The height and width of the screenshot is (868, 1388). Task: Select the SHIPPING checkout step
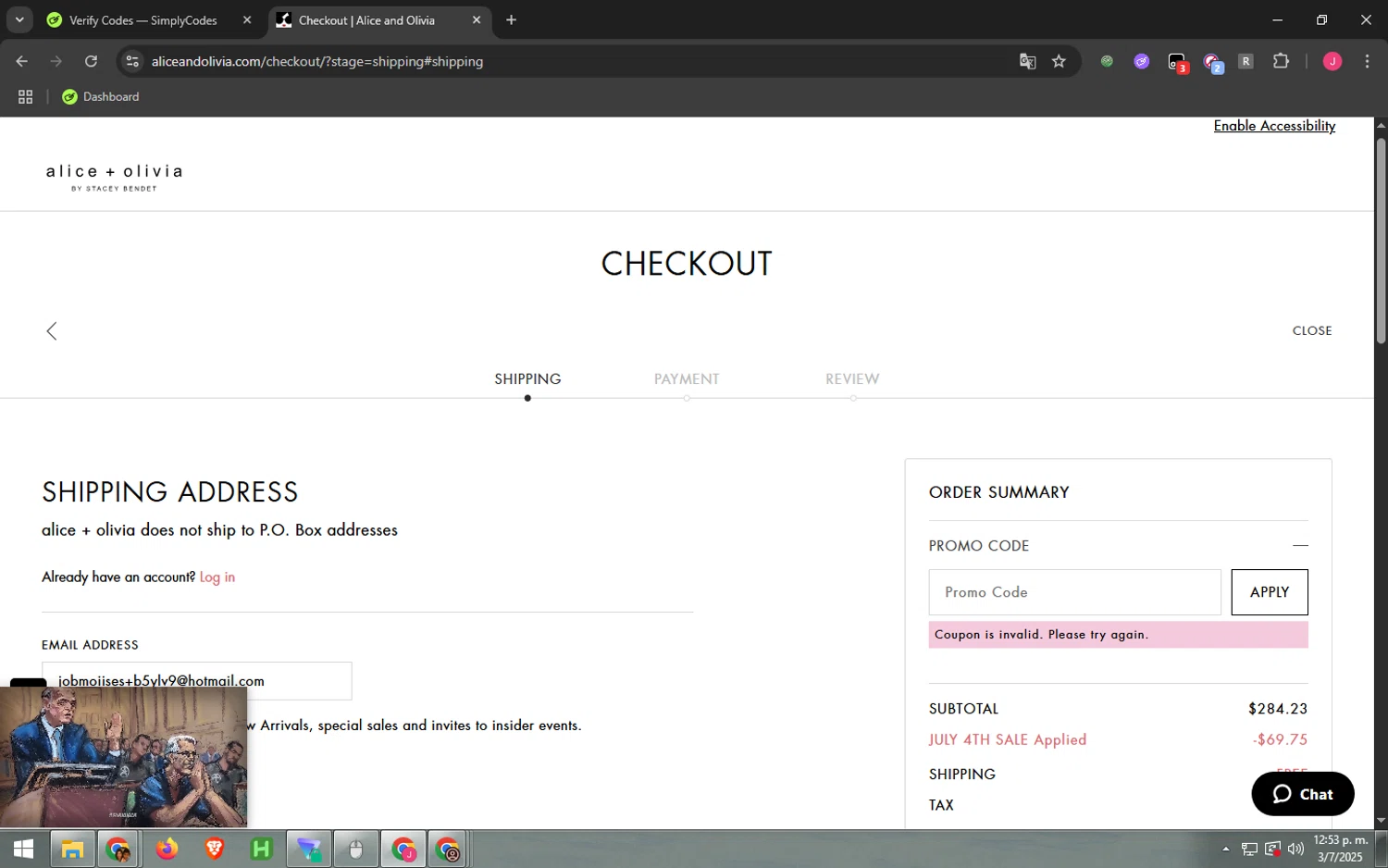[527, 379]
